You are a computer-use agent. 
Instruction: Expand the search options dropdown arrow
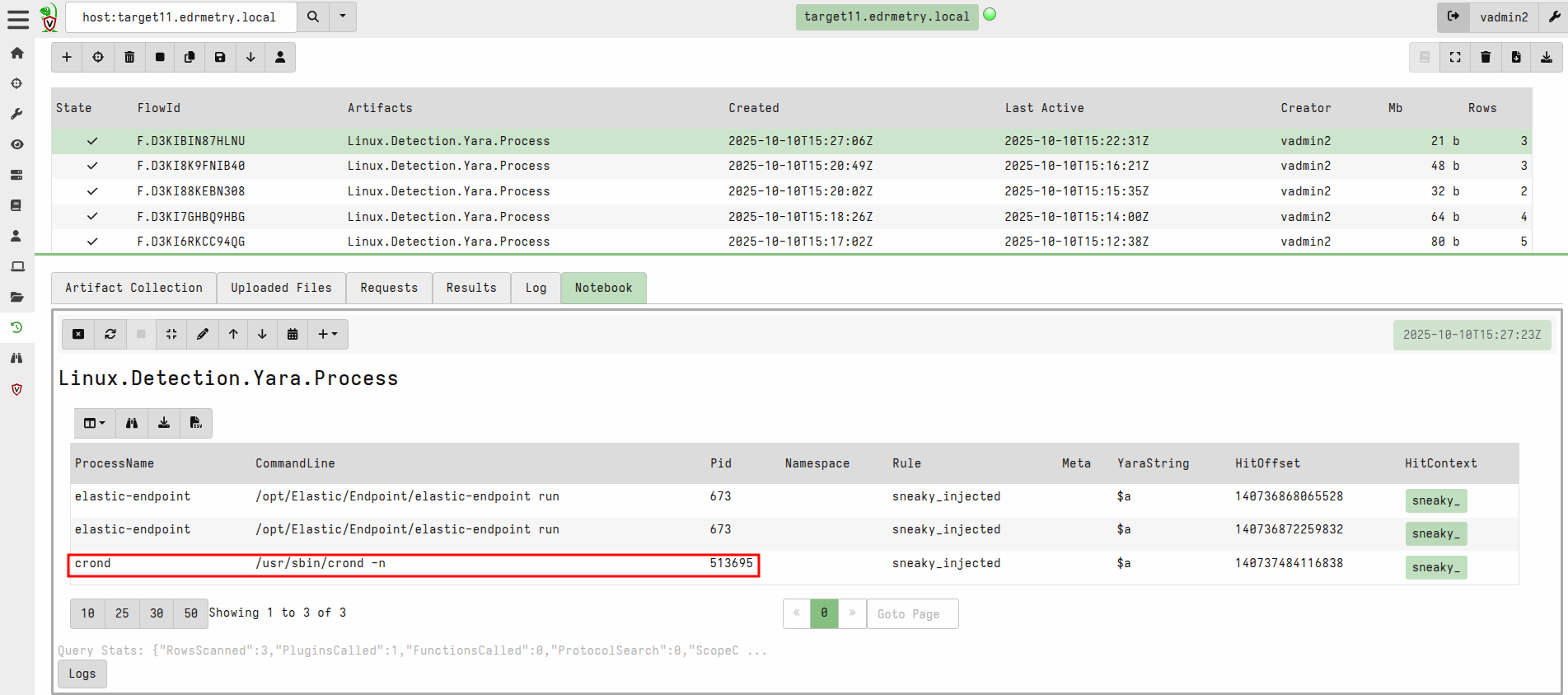(x=343, y=16)
